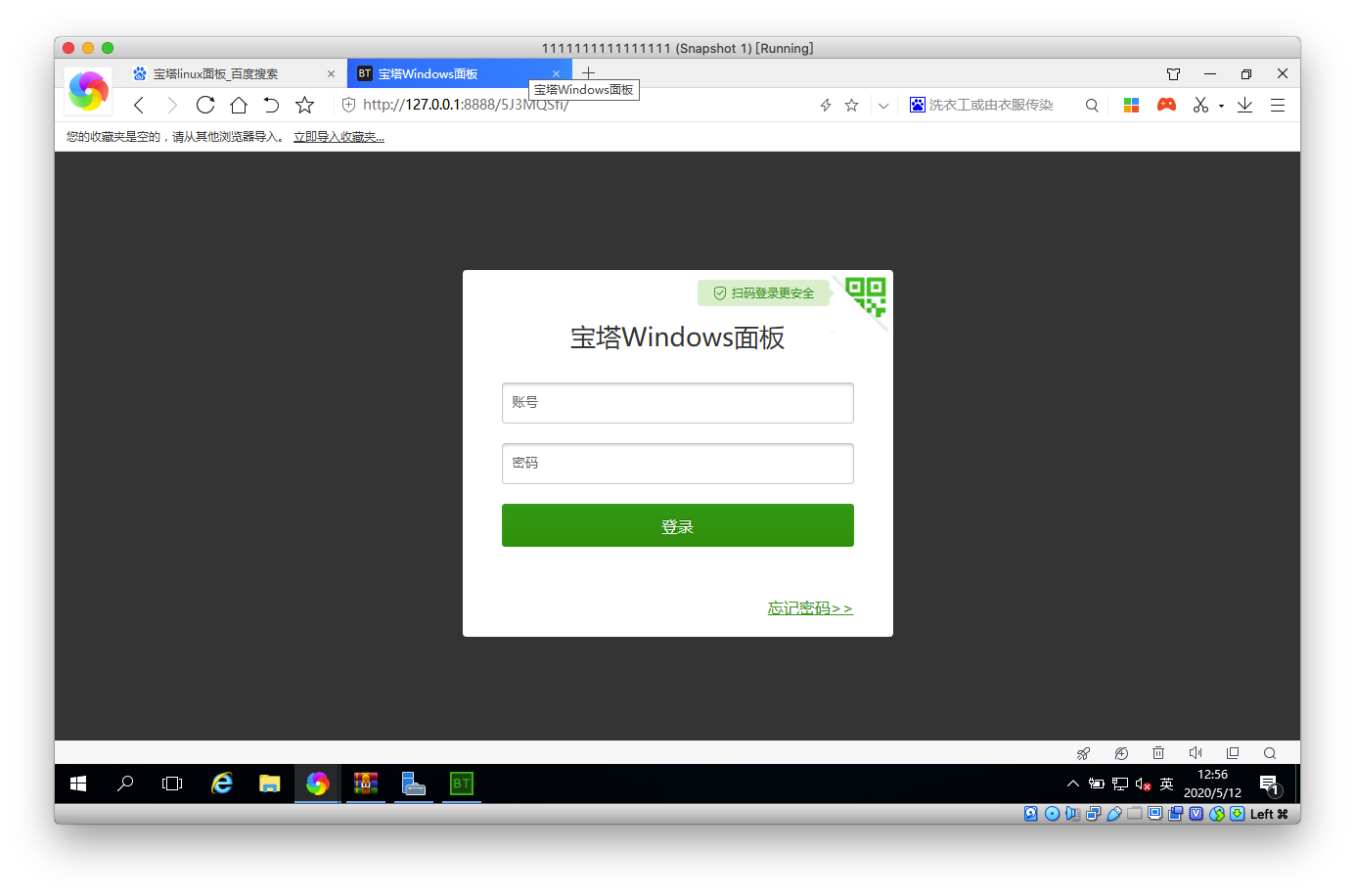
Task: Open the Windows notification center icon
Action: (x=1270, y=784)
